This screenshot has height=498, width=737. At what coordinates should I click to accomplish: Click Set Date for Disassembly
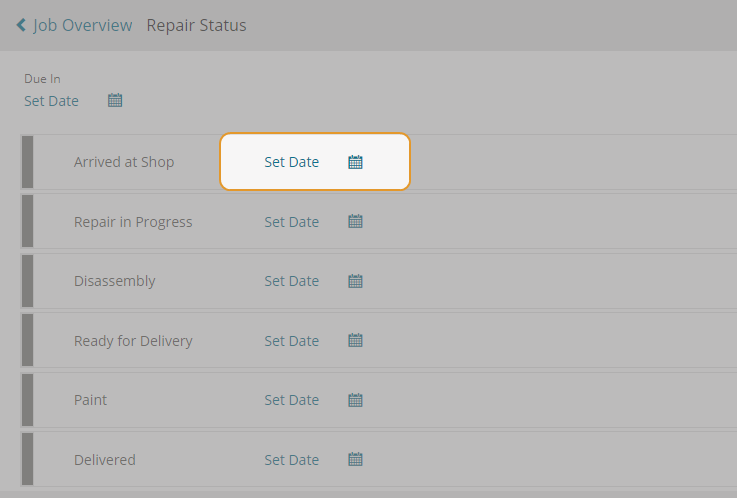(291, 281)
